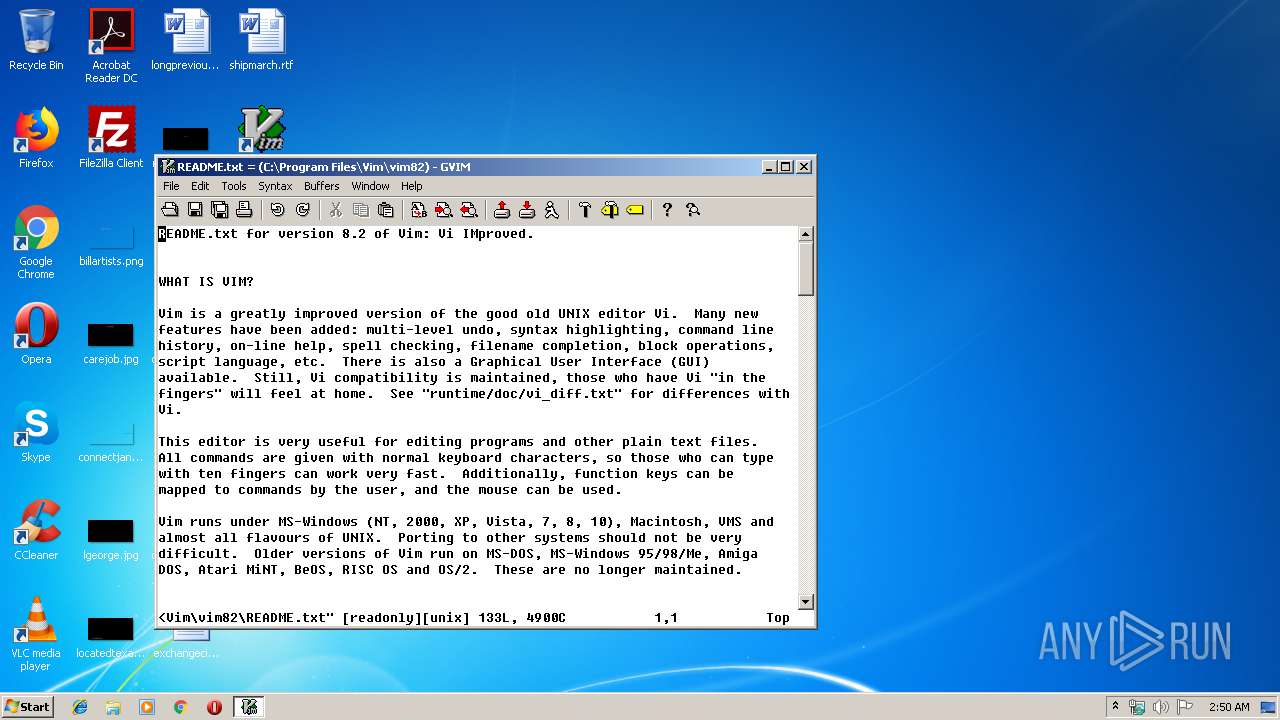Click the Save all files toolbar icon
This screenshot has width=1280, height=720.
point(219,210)
